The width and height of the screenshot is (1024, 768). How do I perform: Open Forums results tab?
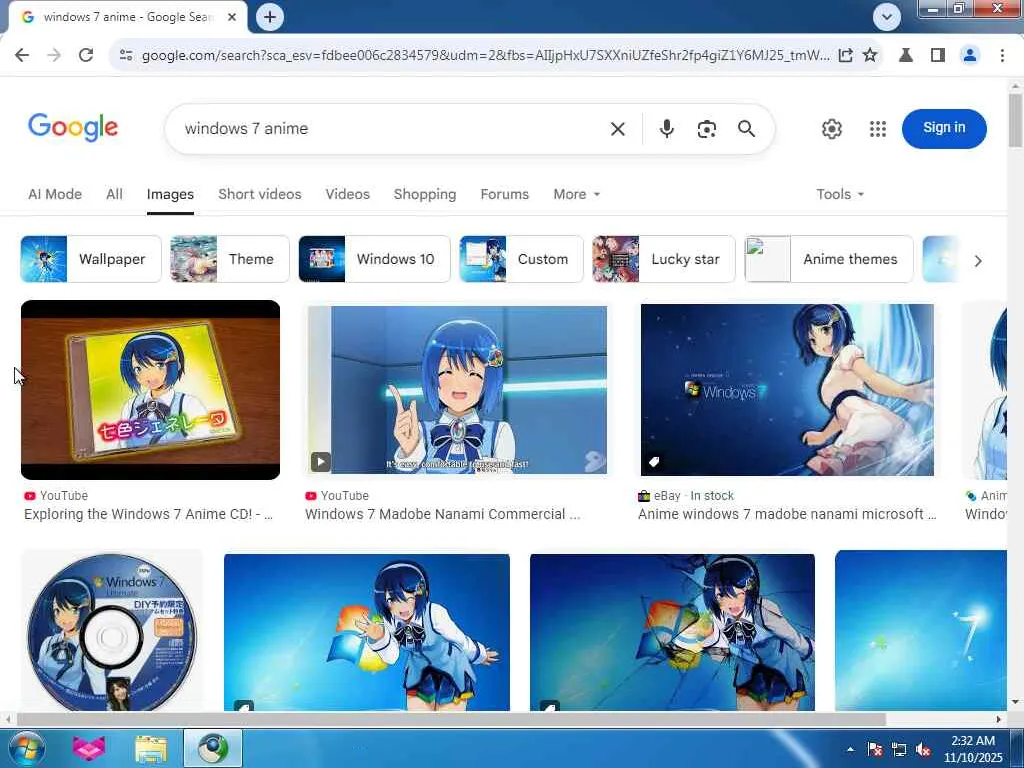(504, 194)
